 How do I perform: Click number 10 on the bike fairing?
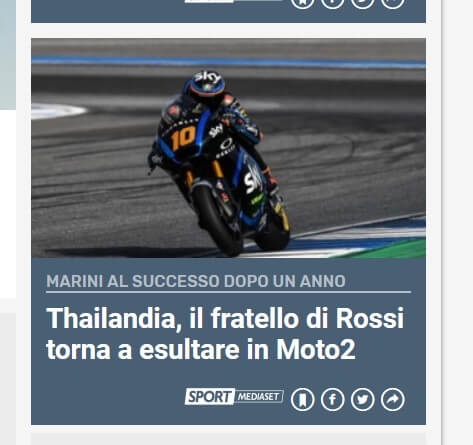pyautogui.click(x=183, y=138)
